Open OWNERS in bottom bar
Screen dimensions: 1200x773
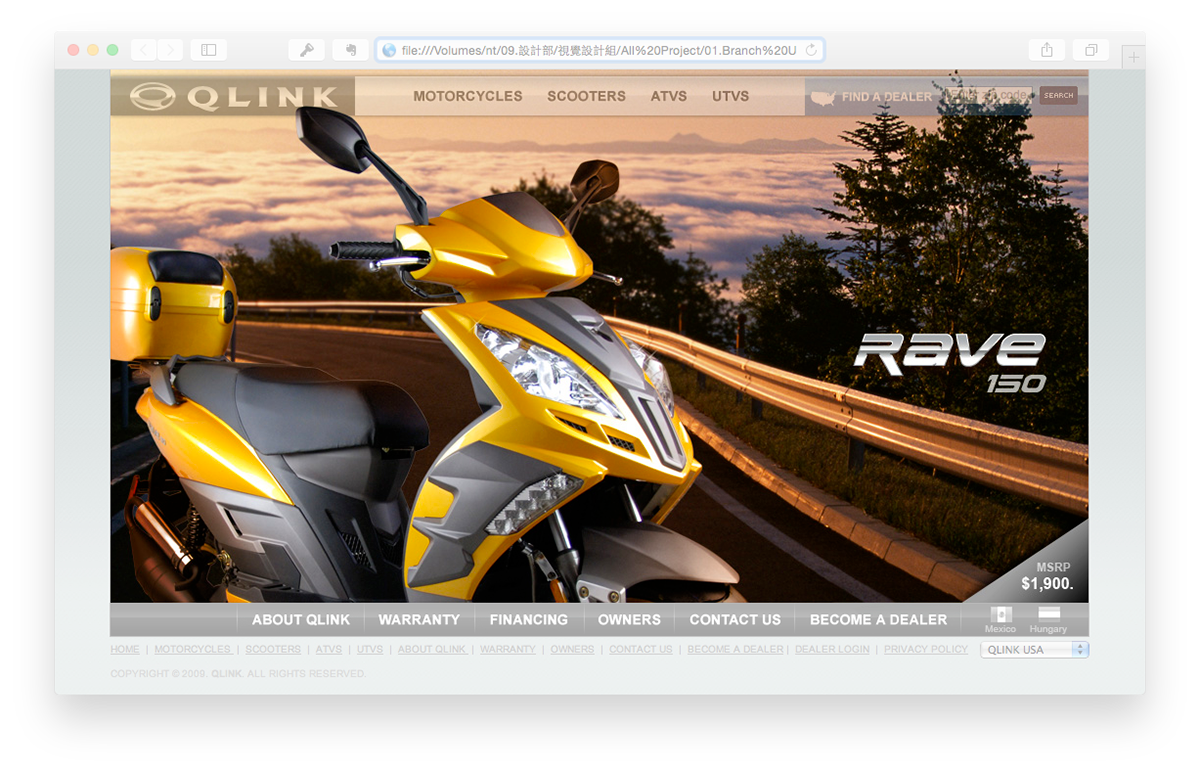629,620
